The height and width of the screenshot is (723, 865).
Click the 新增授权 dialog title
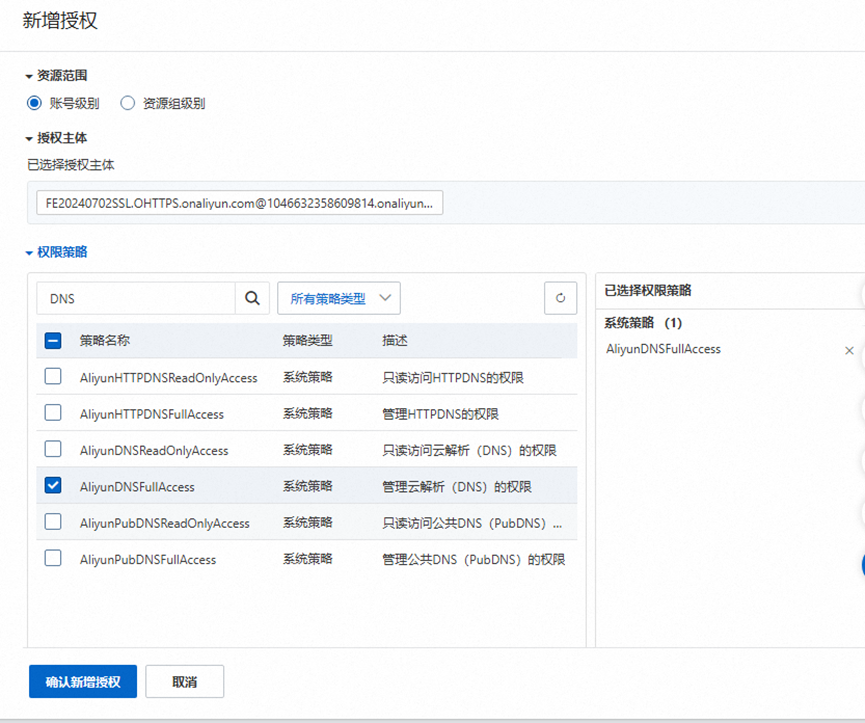[60, 21]
